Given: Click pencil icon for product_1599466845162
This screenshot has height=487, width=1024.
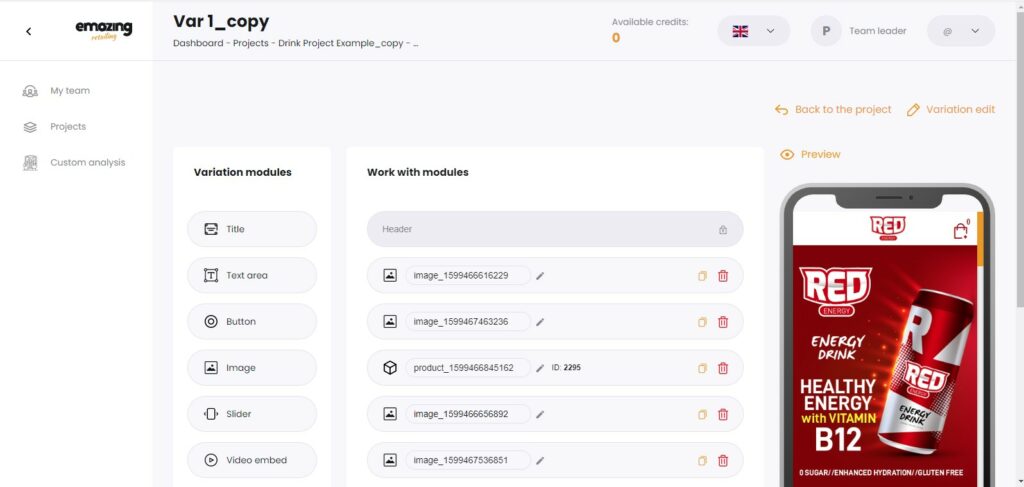Looking at the screenshot, I should click(540, 368).
